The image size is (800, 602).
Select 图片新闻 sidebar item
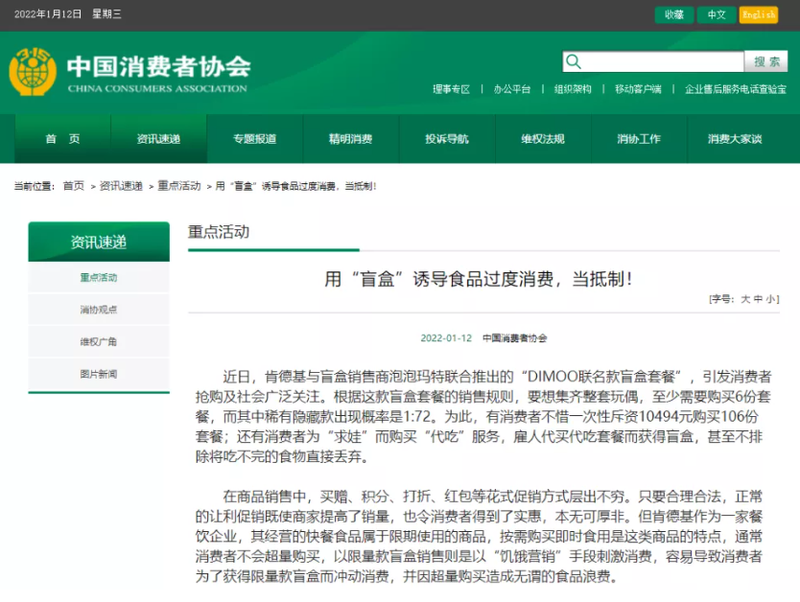[x=98, y=374]
